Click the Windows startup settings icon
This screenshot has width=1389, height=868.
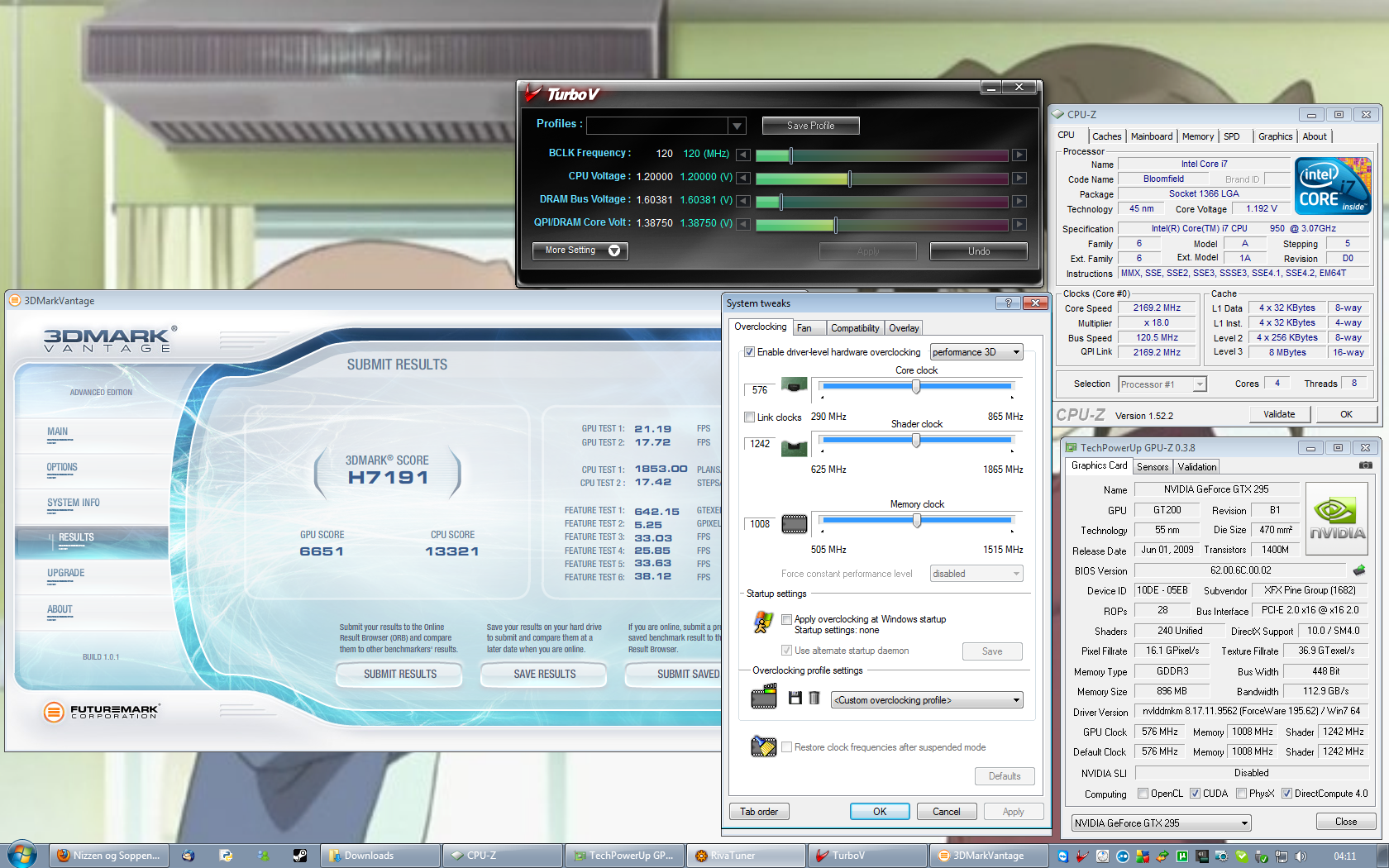tap(763, 622)
